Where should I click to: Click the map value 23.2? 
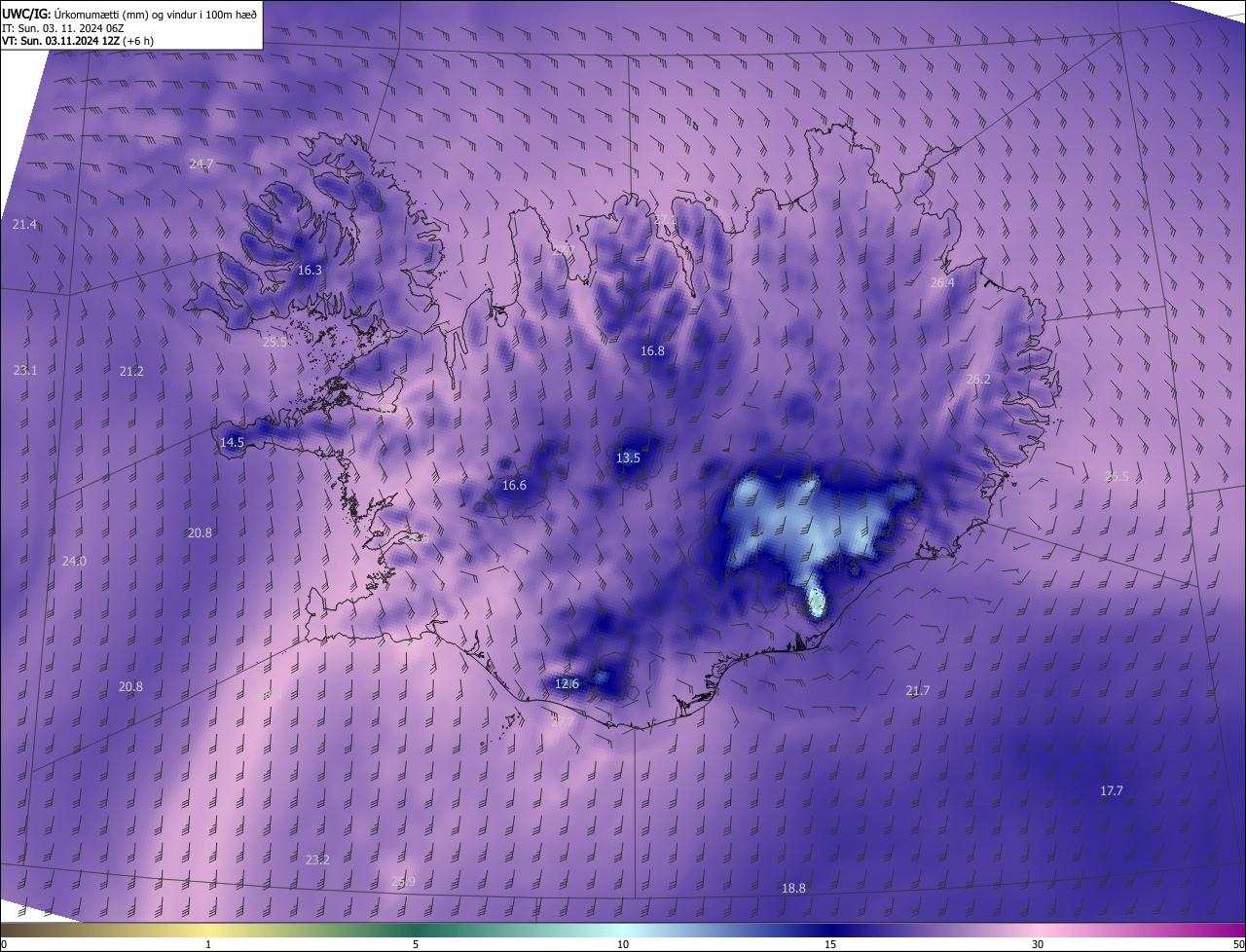tap(317, 860)
